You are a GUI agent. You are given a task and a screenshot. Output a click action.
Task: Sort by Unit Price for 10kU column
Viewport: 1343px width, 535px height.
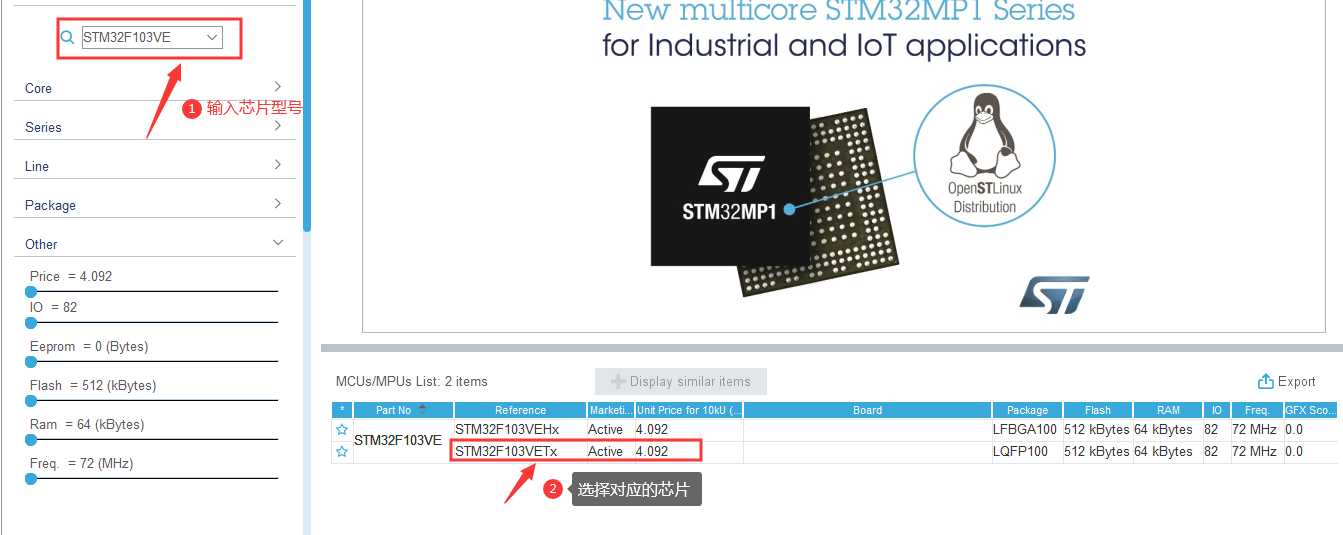click(x=688, y=410)
